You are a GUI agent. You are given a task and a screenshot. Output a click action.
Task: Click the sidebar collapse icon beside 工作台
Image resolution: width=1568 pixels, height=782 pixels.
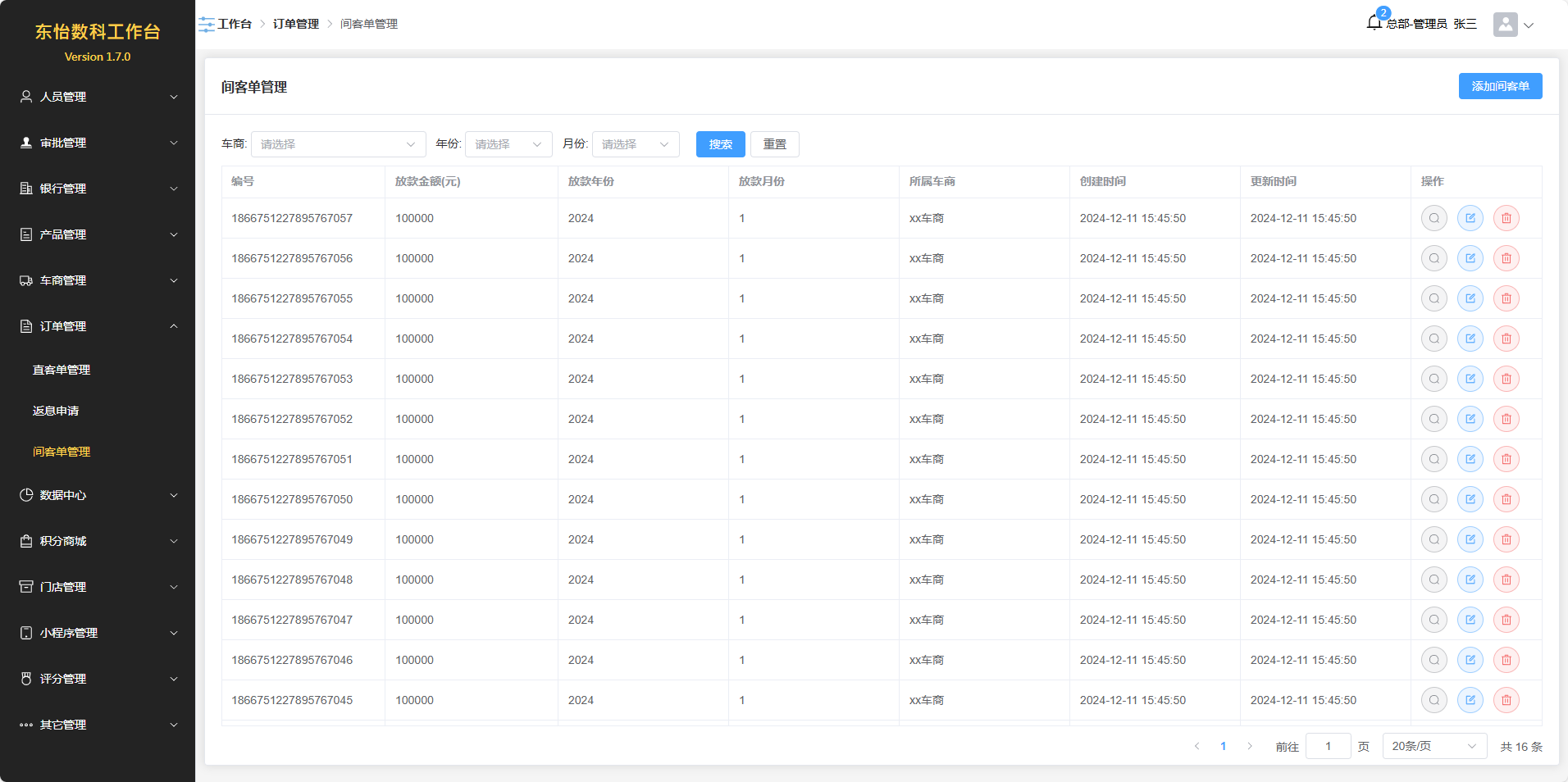[x=207, y=25]
